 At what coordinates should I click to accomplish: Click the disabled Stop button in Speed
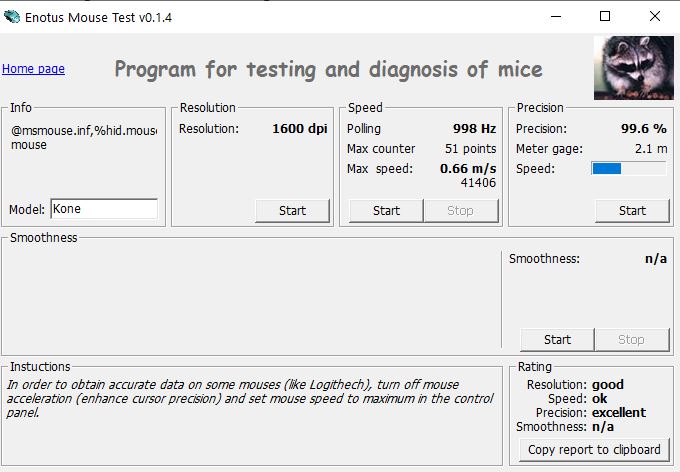click(x=460, y=211)
